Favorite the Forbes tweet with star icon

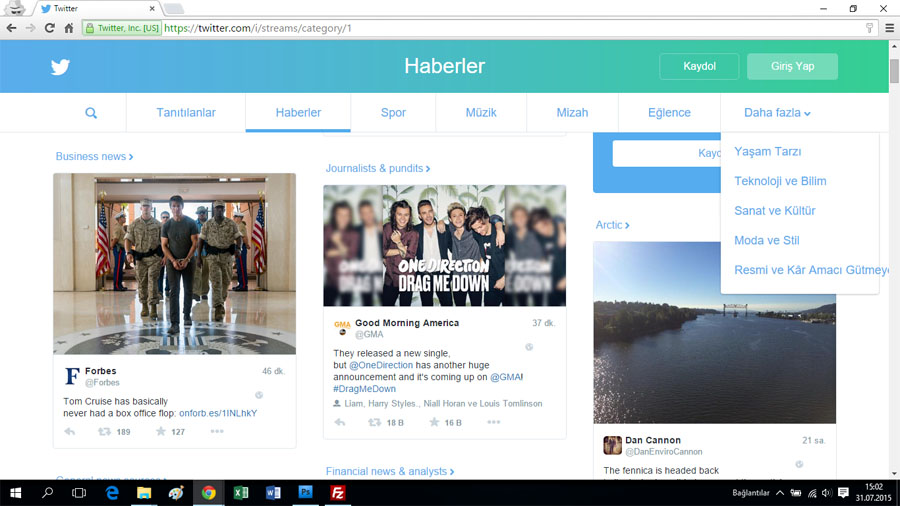click(x=161, y=431)
